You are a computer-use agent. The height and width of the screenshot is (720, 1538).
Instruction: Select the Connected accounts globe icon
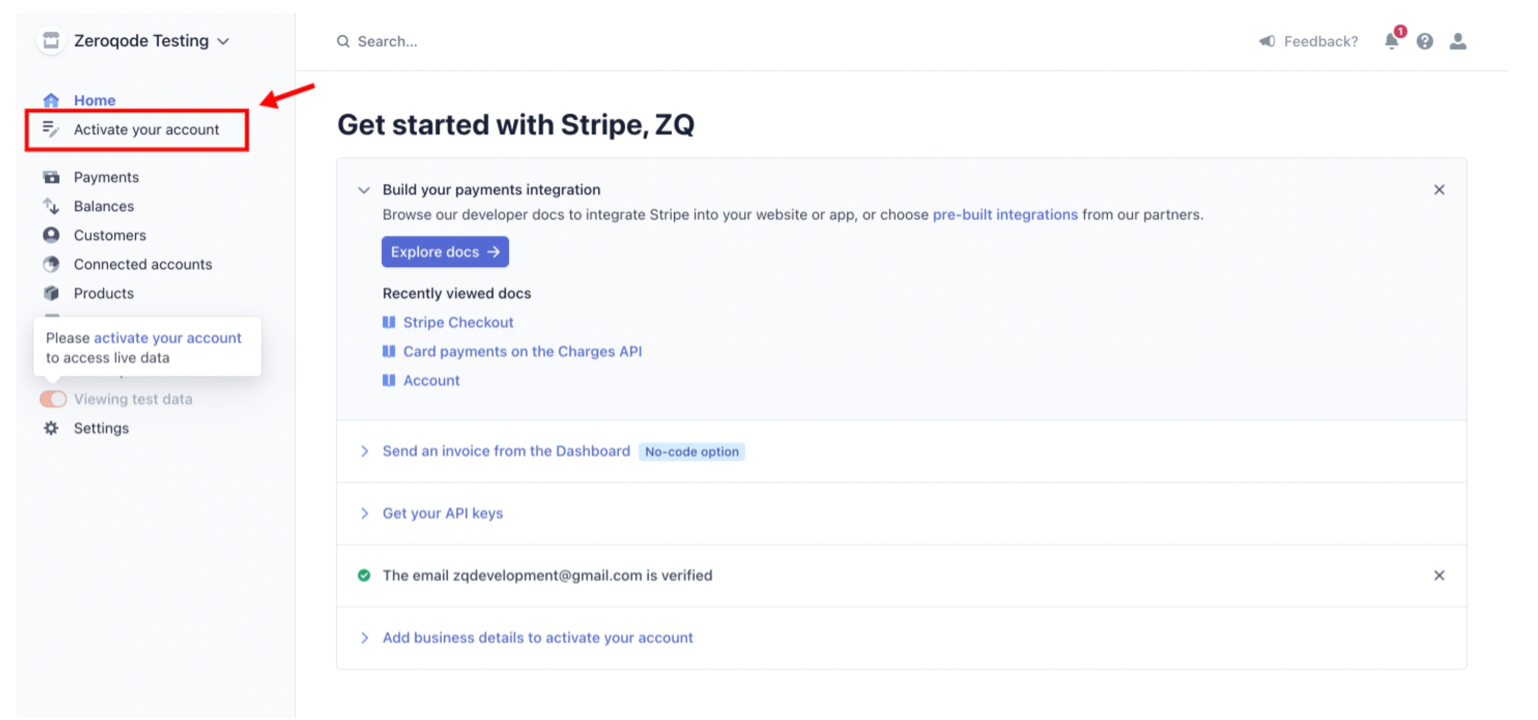click(x=51, y=264)
